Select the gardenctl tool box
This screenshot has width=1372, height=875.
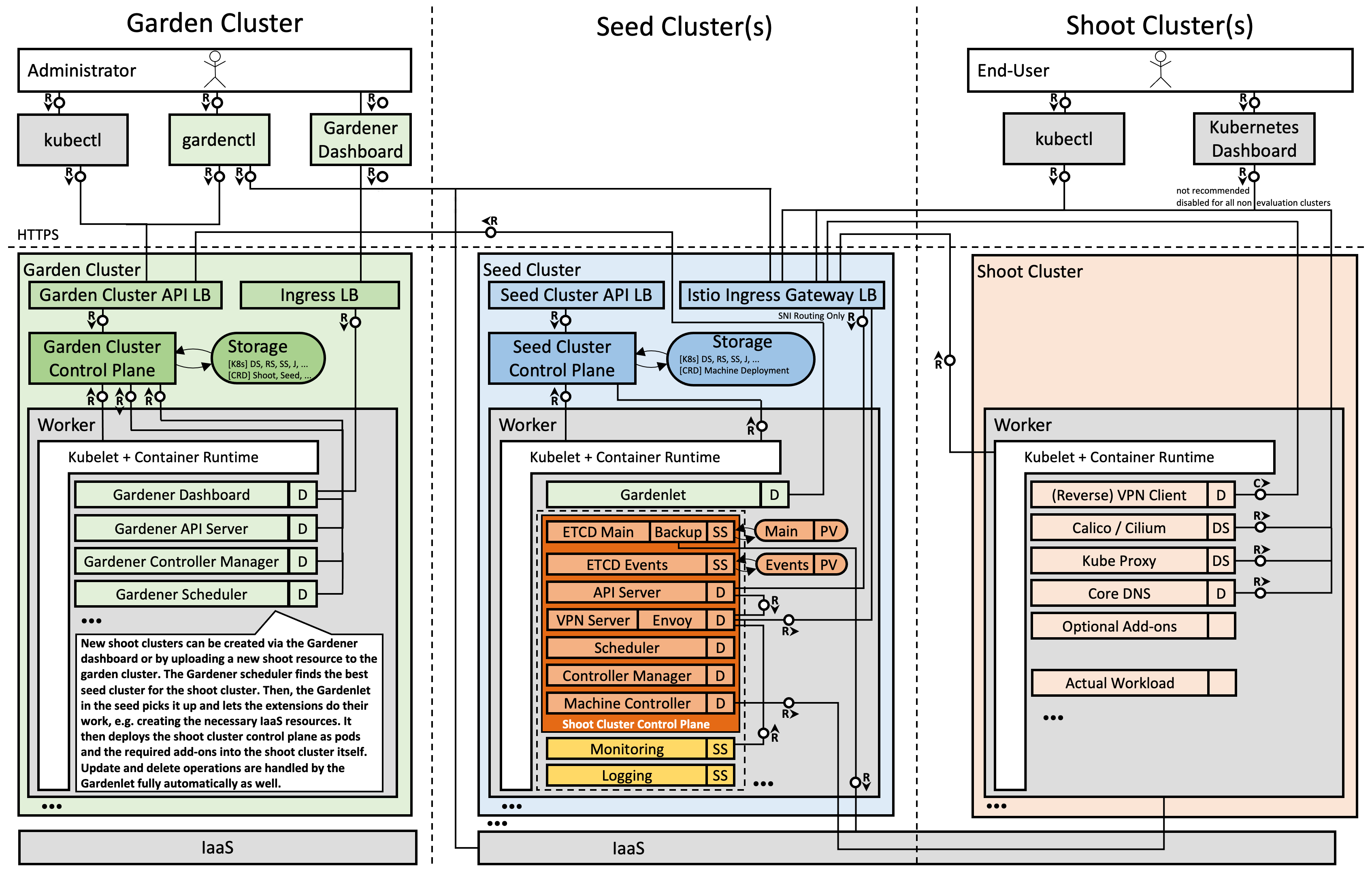[219, 139]
